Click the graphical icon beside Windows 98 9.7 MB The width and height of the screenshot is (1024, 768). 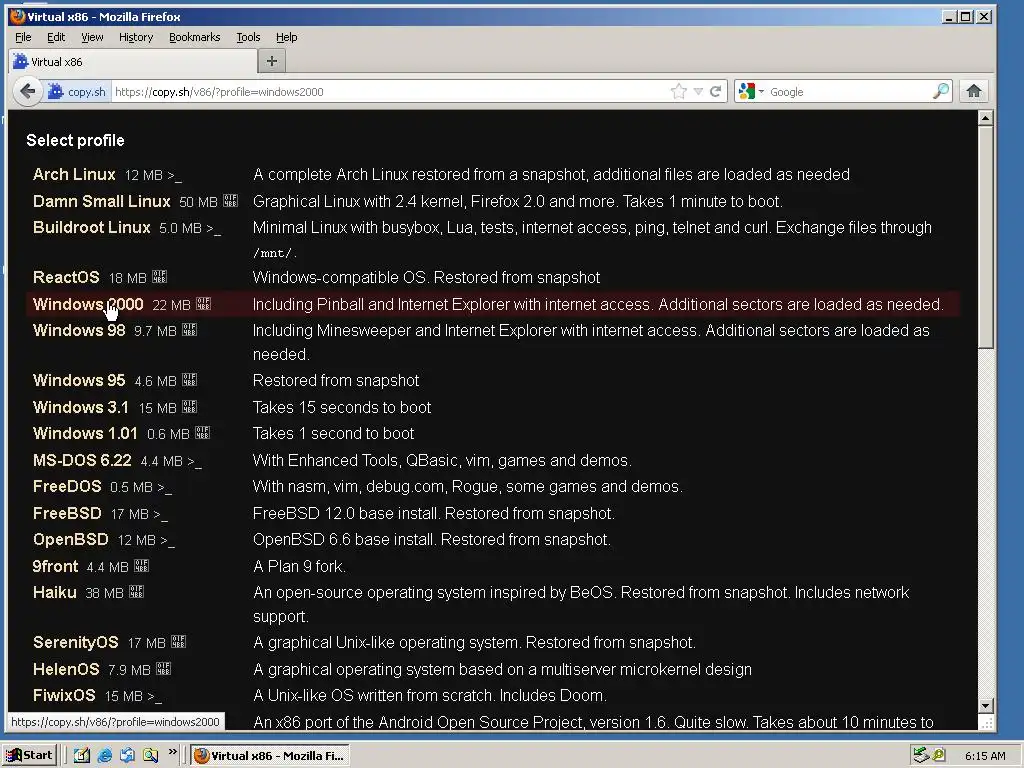tap(189, 330)
